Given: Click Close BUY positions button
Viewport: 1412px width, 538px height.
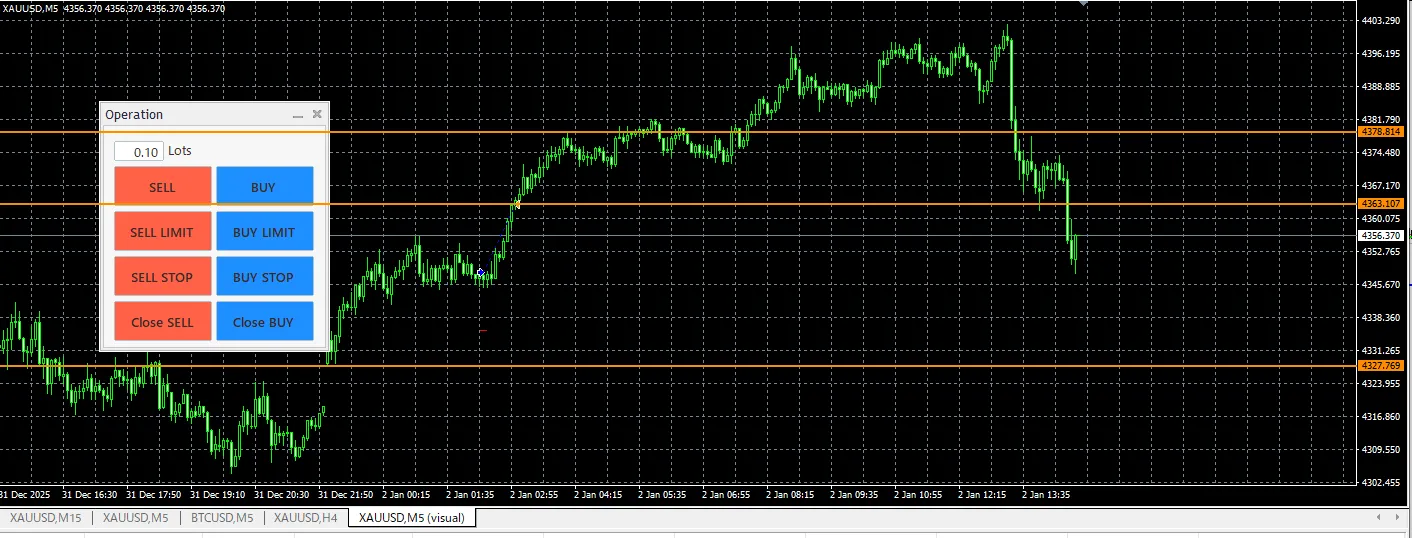Looking at the screenshot, I should (x=264, y=321).
